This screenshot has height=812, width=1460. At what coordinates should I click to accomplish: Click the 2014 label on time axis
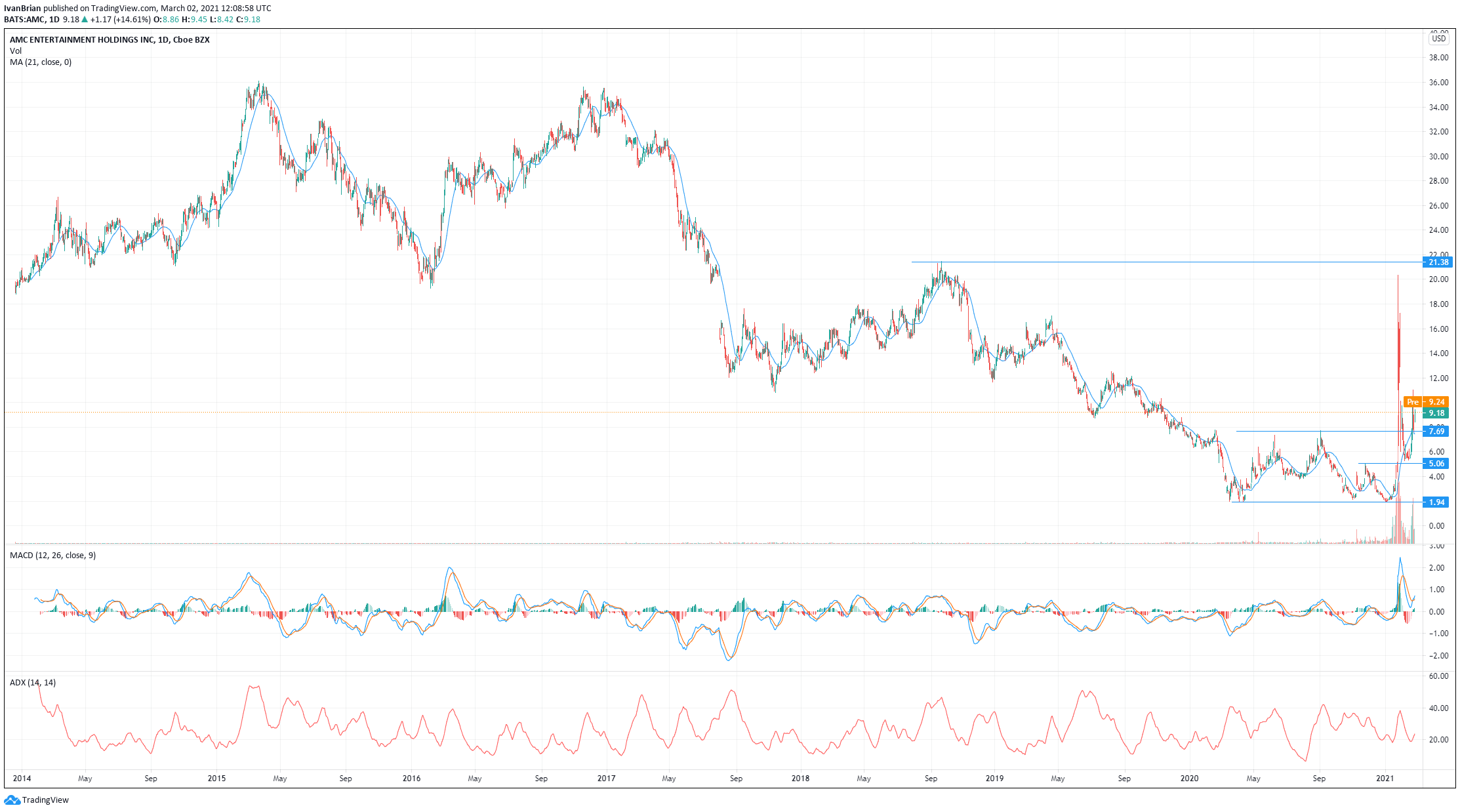click(x=22, y=779)
